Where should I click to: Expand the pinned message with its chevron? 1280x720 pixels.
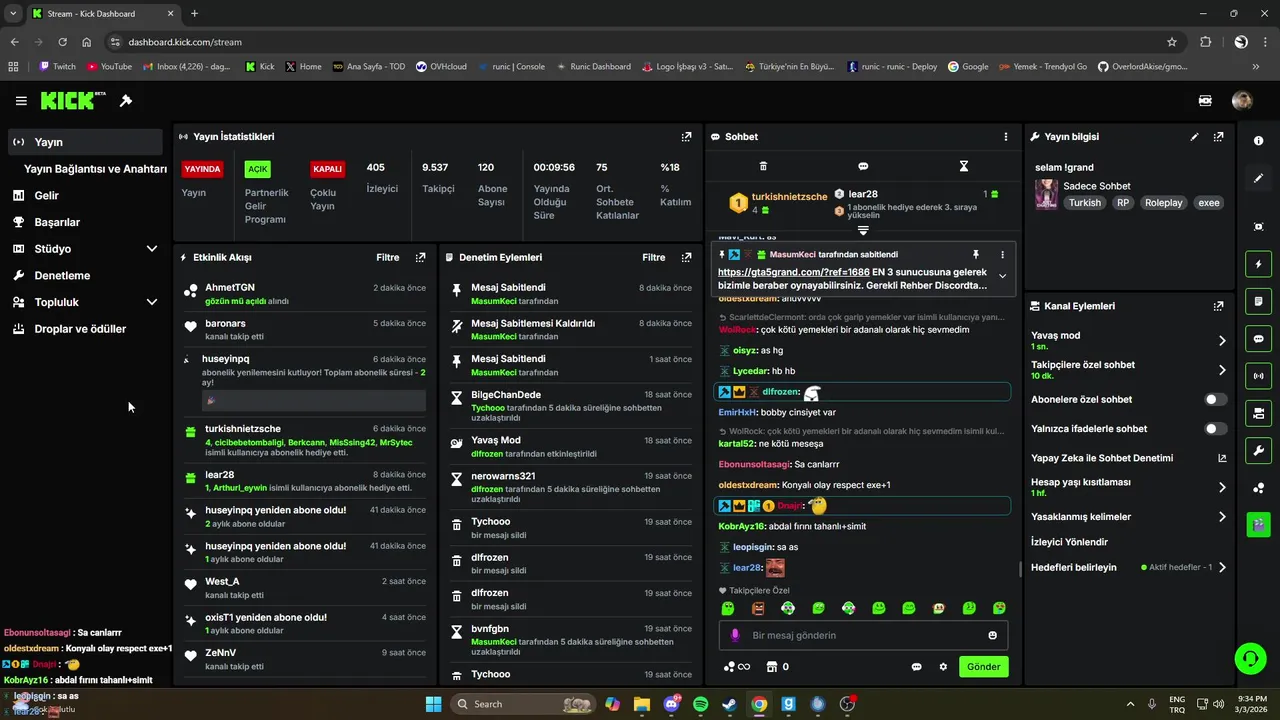coord(1002,276)
